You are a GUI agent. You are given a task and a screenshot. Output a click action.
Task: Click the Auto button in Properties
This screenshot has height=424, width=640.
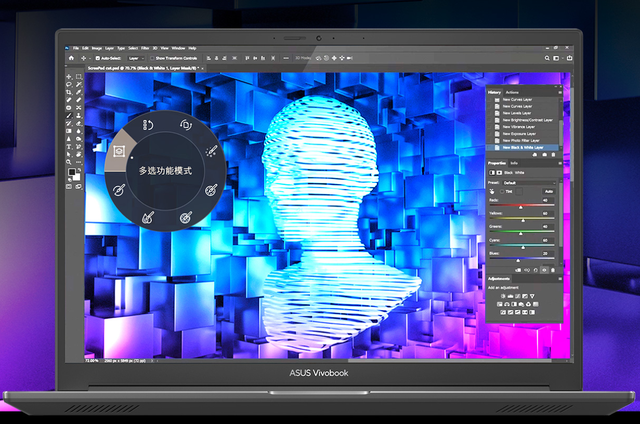point(548,192)
